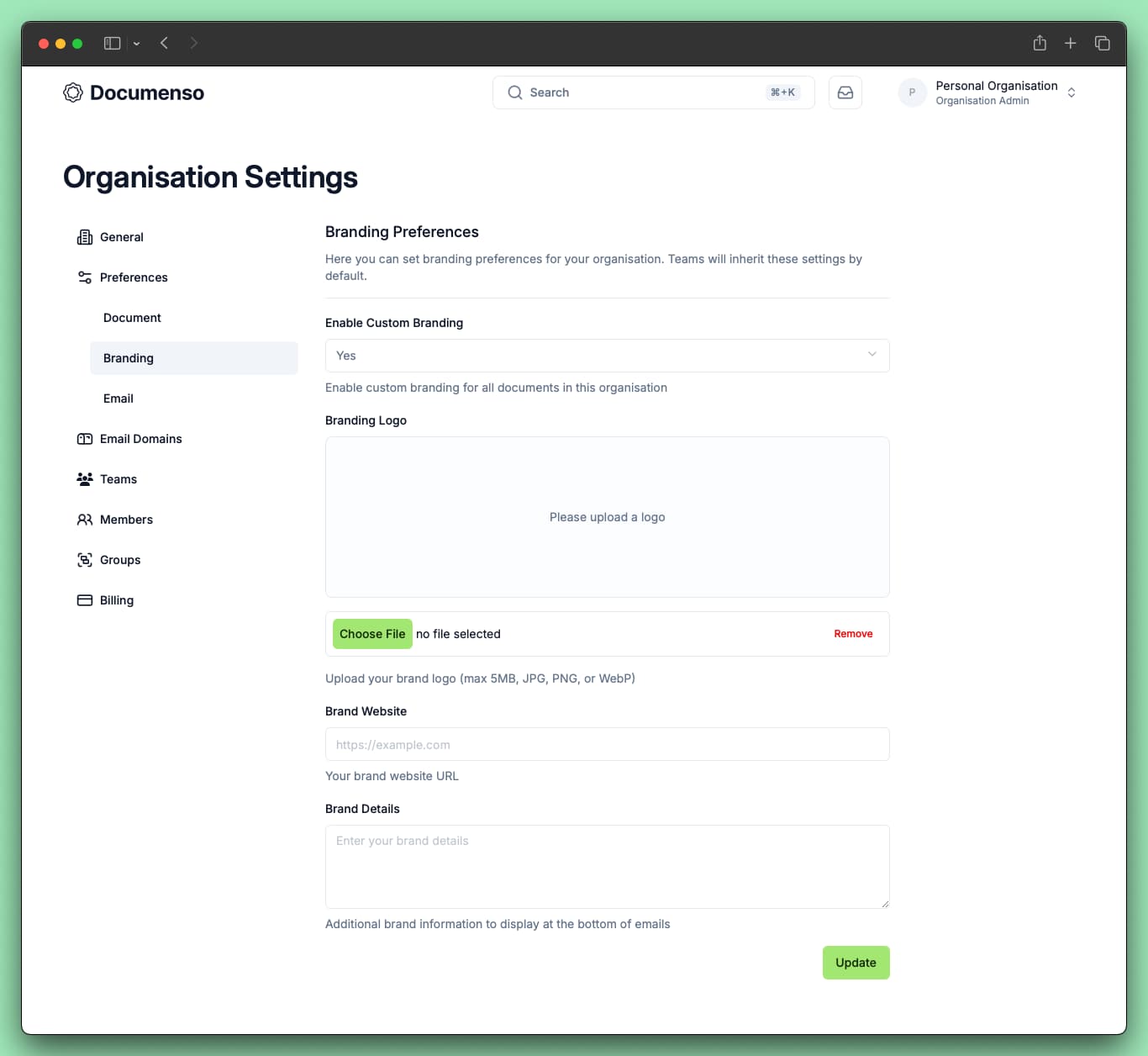Viewport: 1148px width, 1056px height.
Task: Click the General settings building icon
Action: [84, 236]
